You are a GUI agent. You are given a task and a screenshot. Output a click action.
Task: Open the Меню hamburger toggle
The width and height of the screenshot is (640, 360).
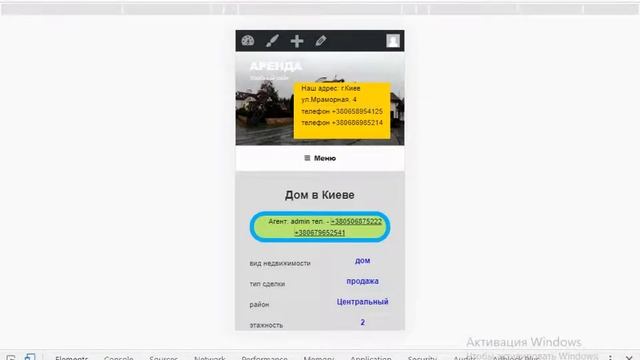320,158
